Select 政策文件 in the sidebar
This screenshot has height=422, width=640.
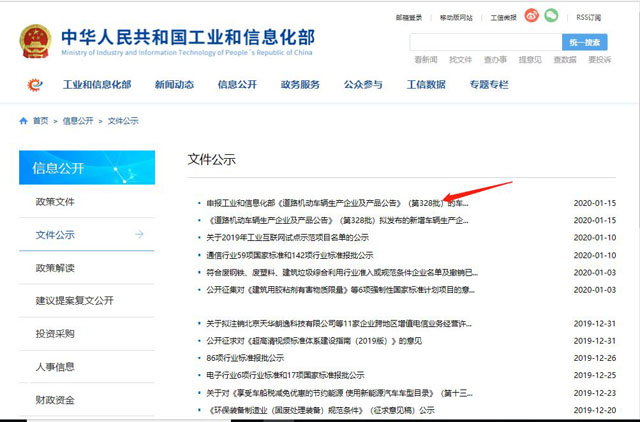[x=55, y=201]
